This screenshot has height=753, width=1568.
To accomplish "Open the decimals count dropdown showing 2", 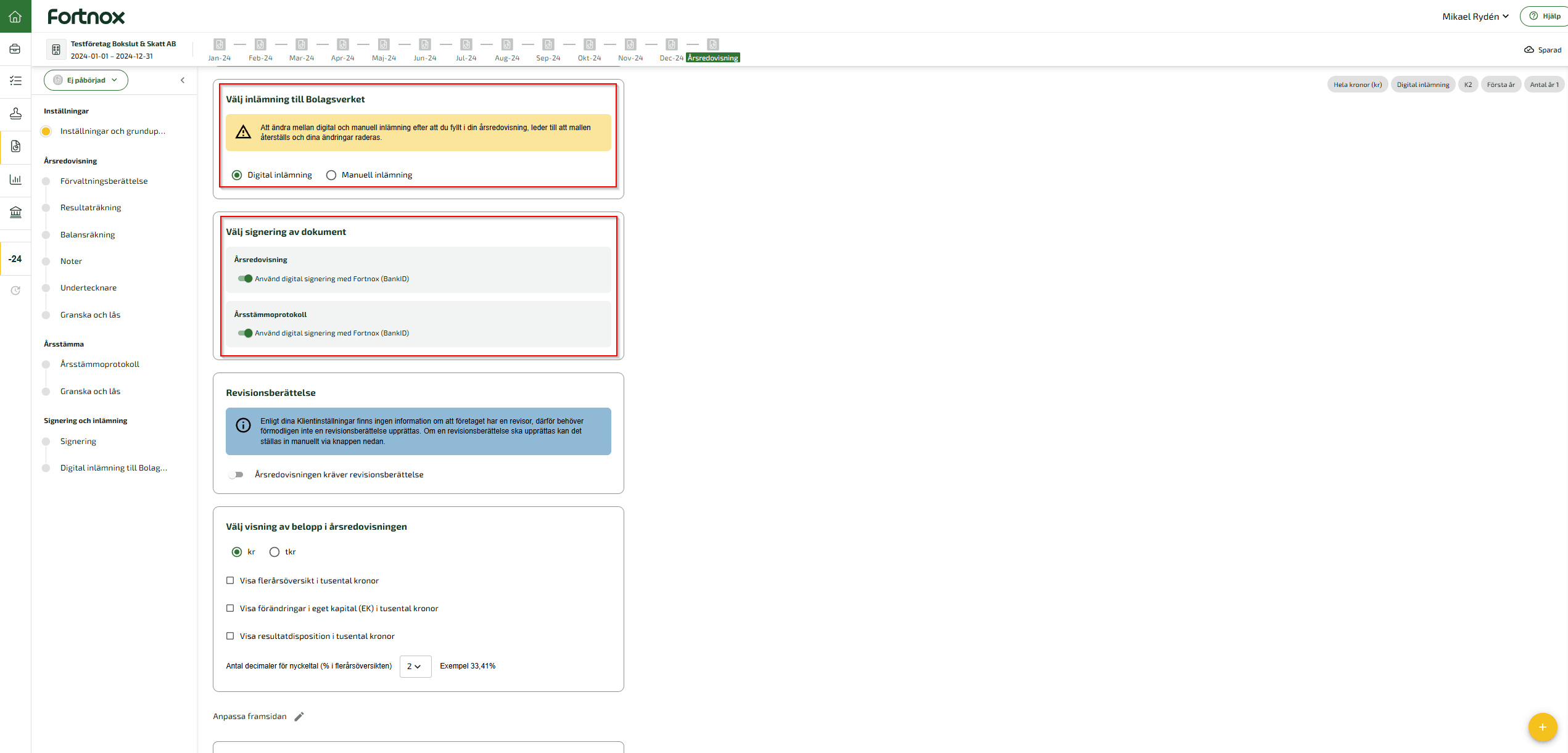I will (415, 667).
